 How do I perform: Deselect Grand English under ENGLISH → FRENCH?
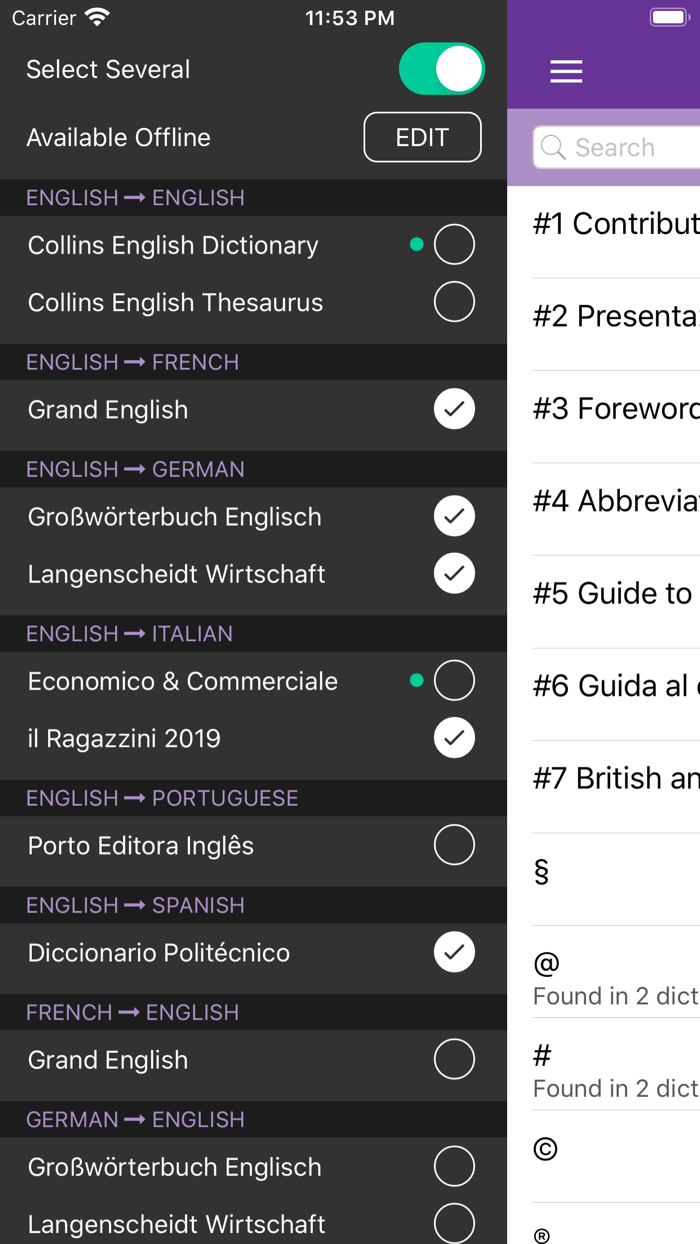454,409
